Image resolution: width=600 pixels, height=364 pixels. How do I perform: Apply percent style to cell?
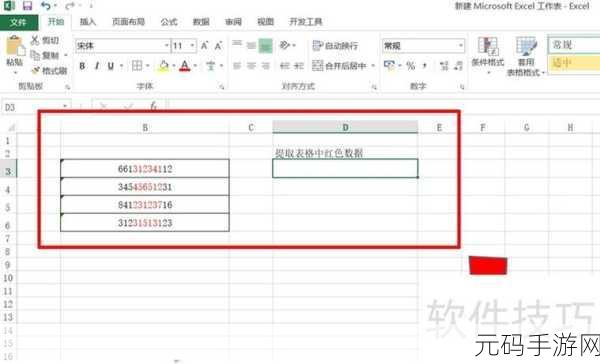pyautogui.click(x=411, y=66)
